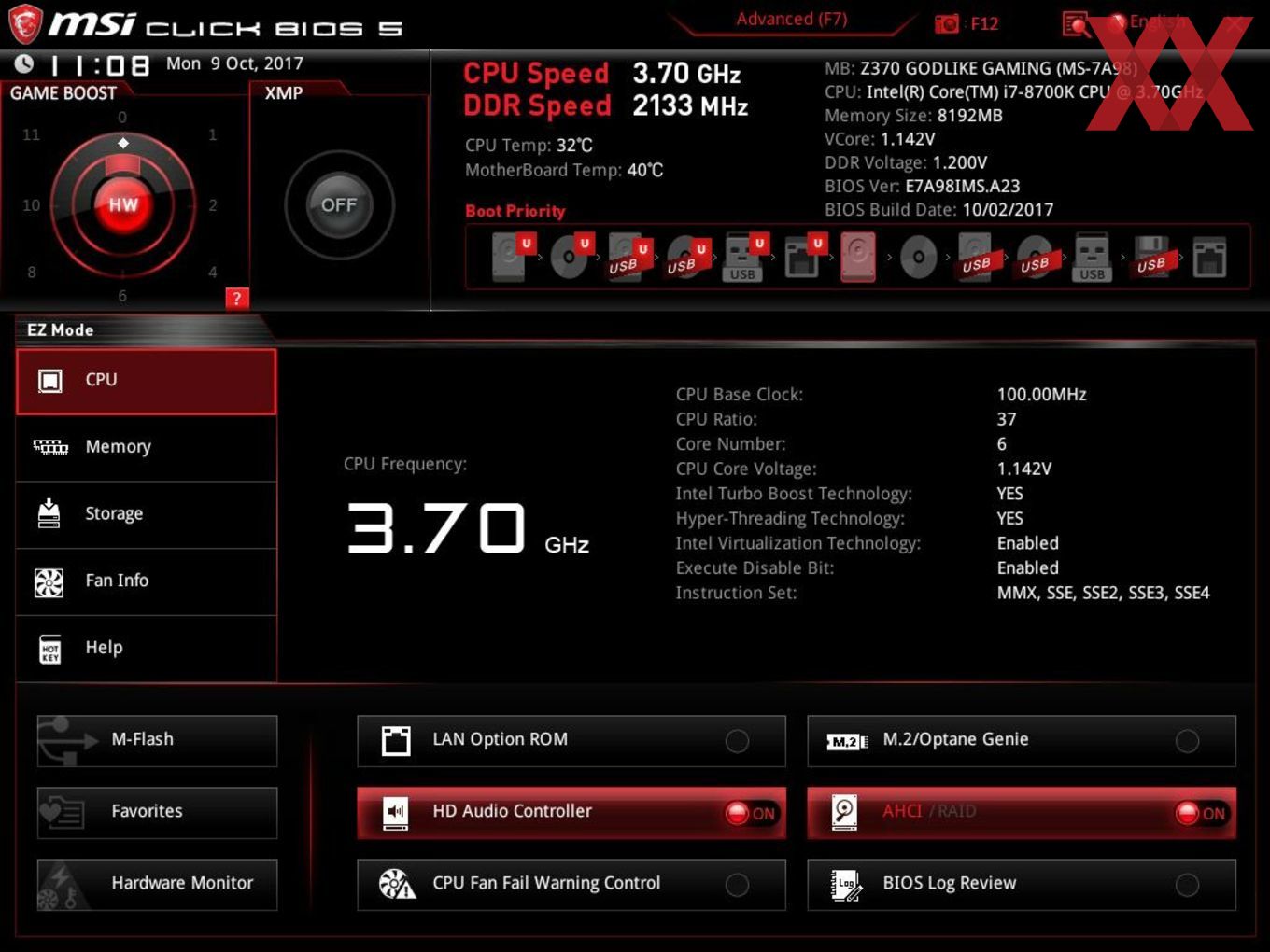Click the EZ Mode section label
This screenshot has height=952, width=1270.
pyautogui.click(x=60, y=329)
